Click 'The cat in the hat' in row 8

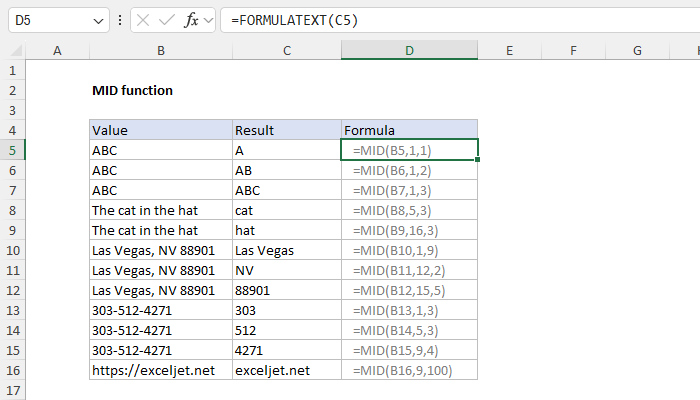pos(161,210)
